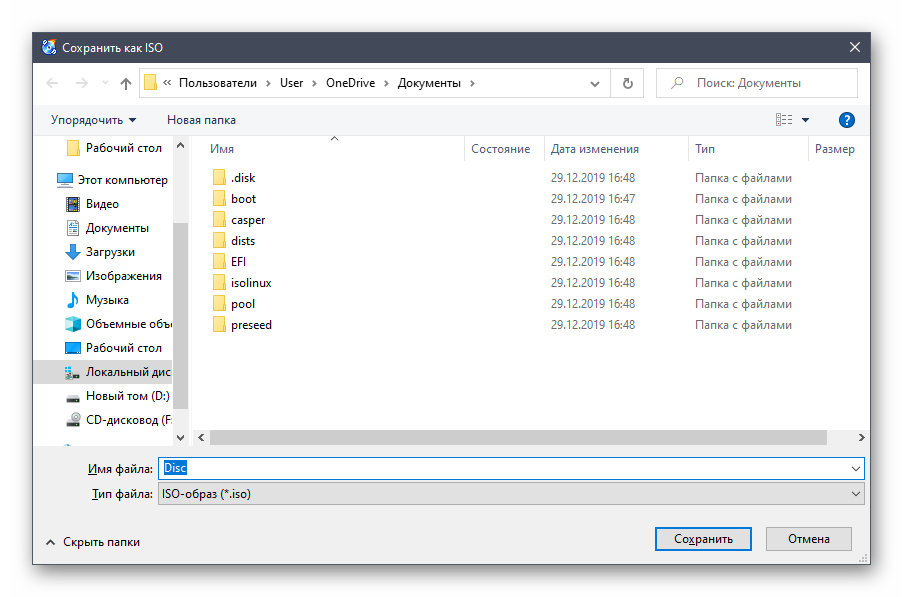903x597 pixels.
Task: Click the Имя файла text field
Action: [510, 468]
